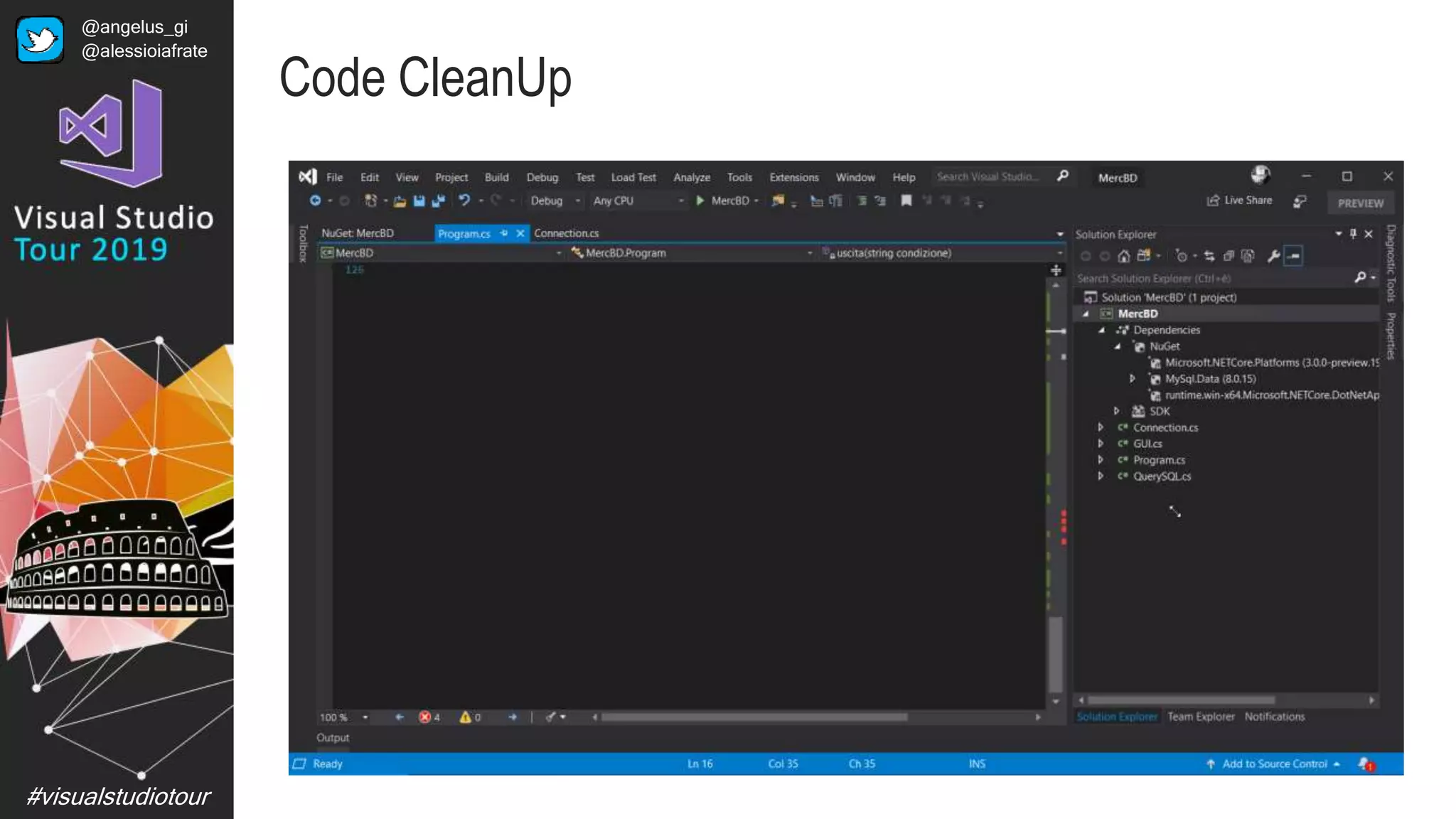Select GUI.cs in Solution Explorer
The image size is (1456, 819).
(x=1147, y=444)
